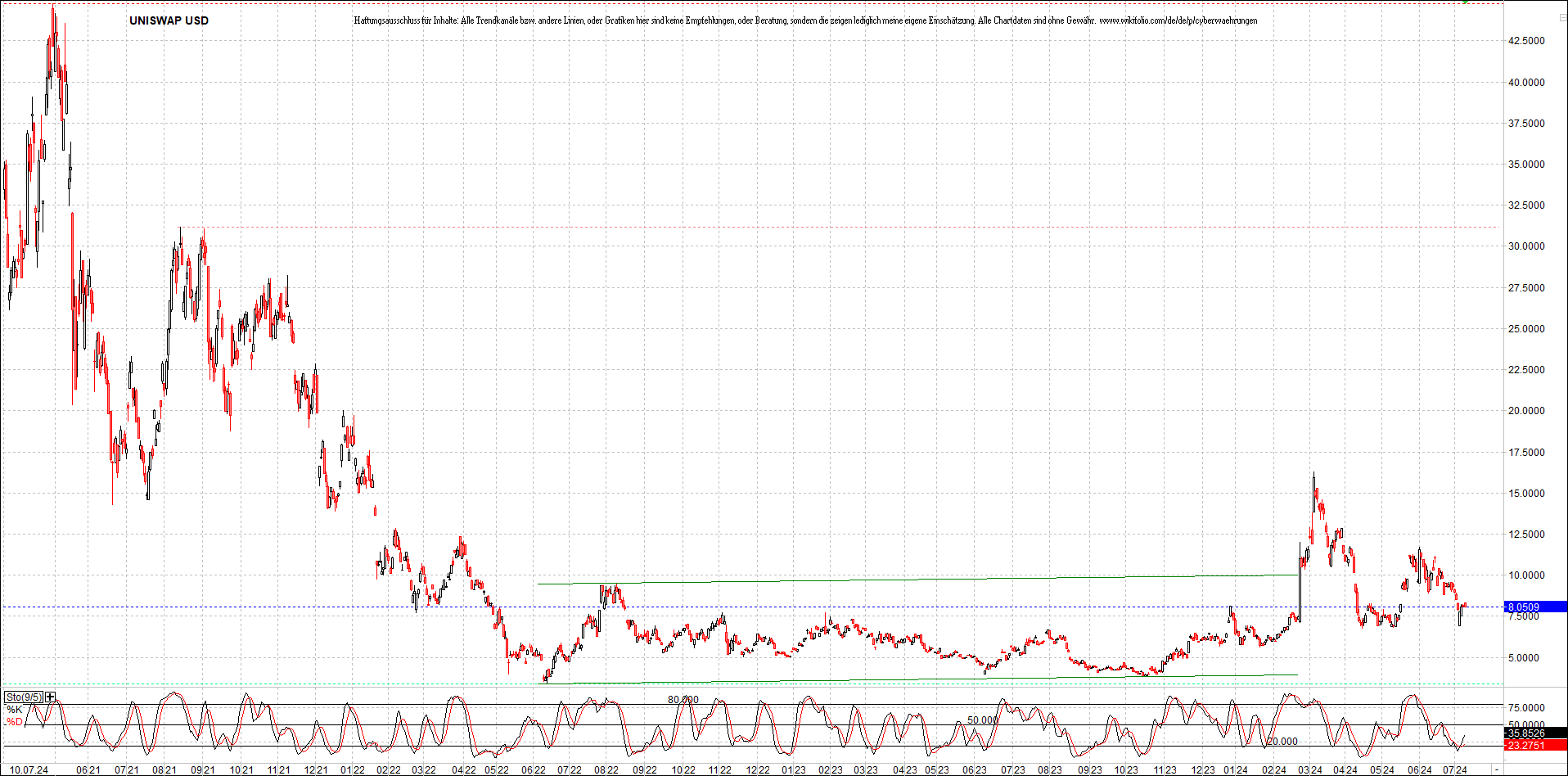Select the red %D line legend label
1568x776 pixels.
(x=15, y=722)
